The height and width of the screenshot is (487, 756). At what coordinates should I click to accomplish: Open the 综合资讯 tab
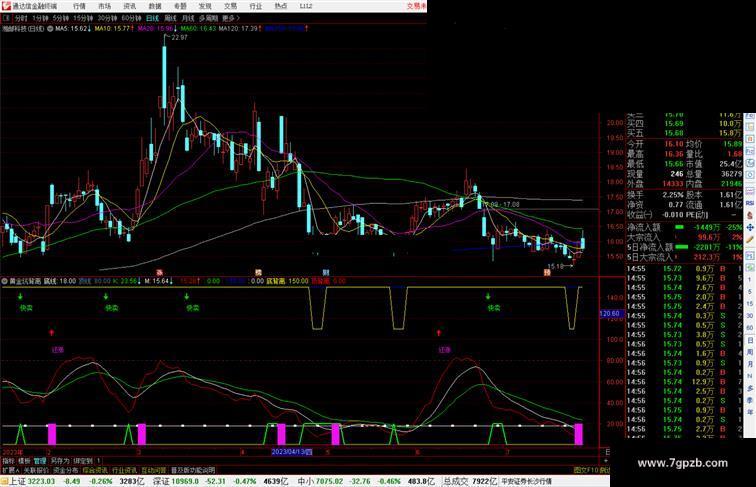point(95,470)
